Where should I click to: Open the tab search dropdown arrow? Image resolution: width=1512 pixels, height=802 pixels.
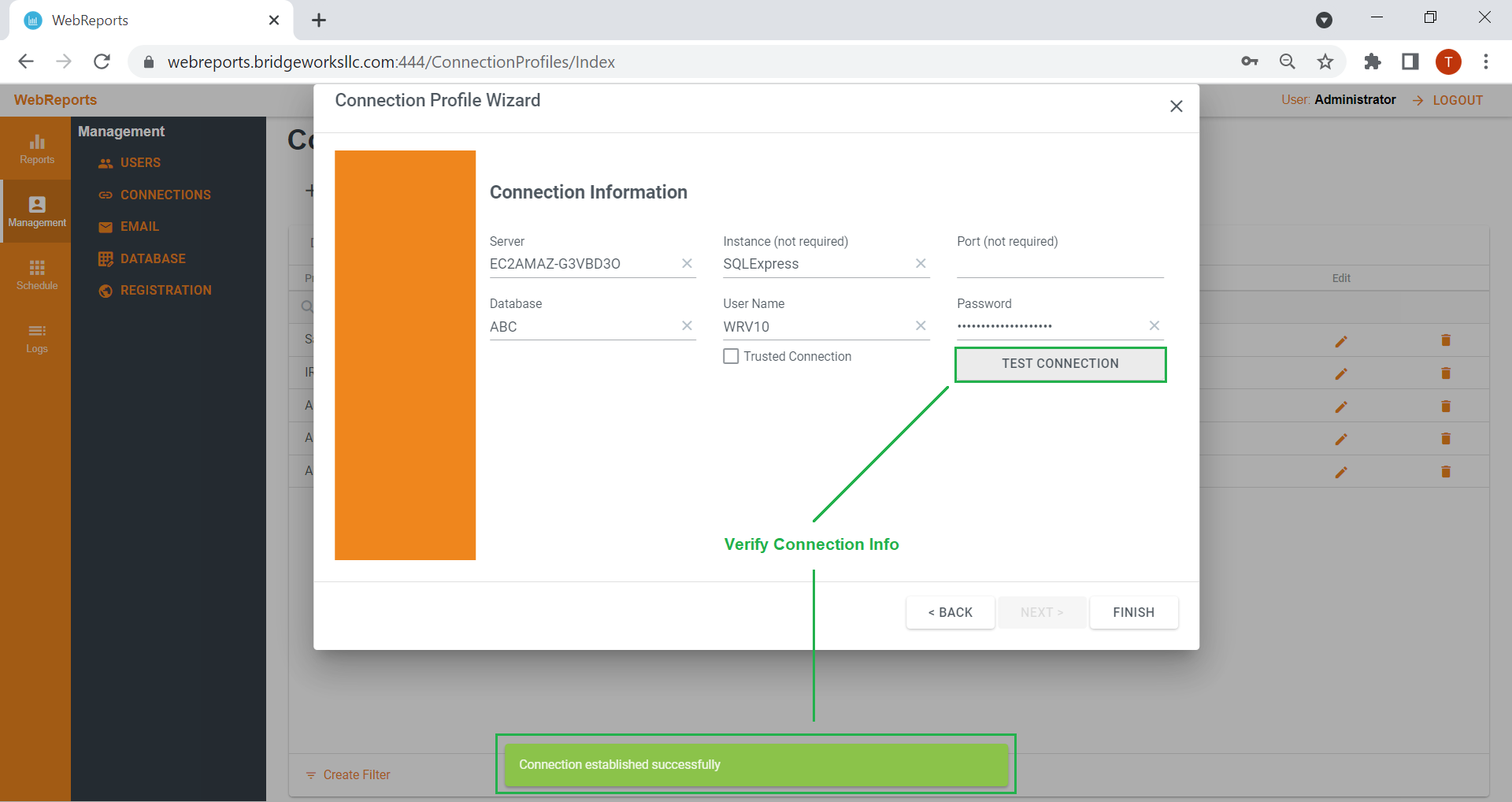[x=1325, y=20]
